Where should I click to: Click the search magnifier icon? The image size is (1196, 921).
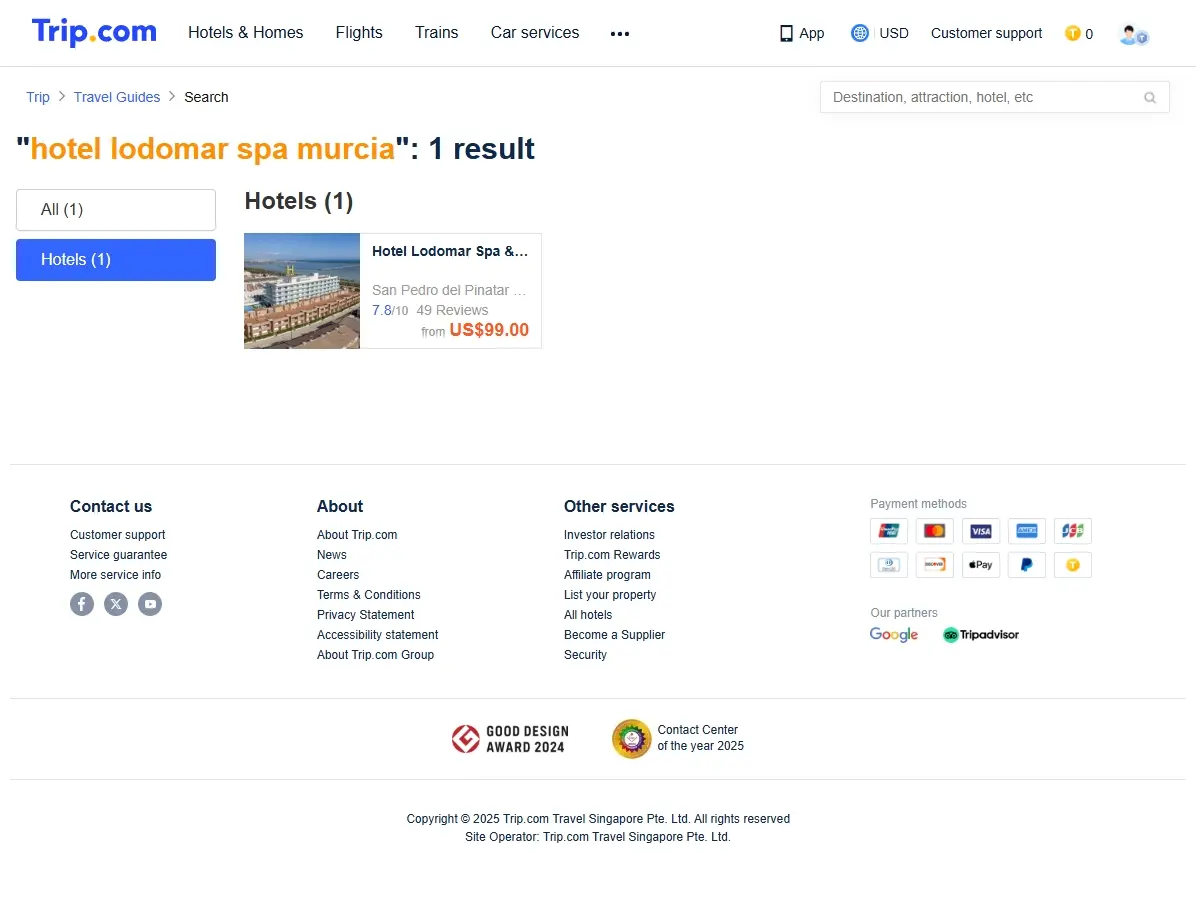(1149, 98)
